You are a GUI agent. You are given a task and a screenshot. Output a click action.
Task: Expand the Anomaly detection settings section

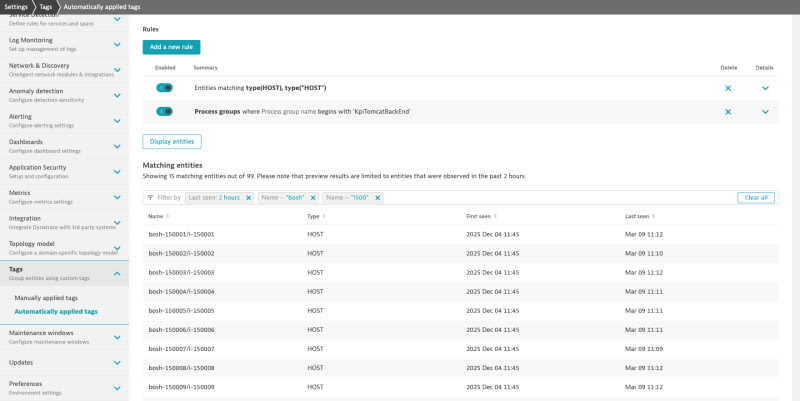point(117,95)
